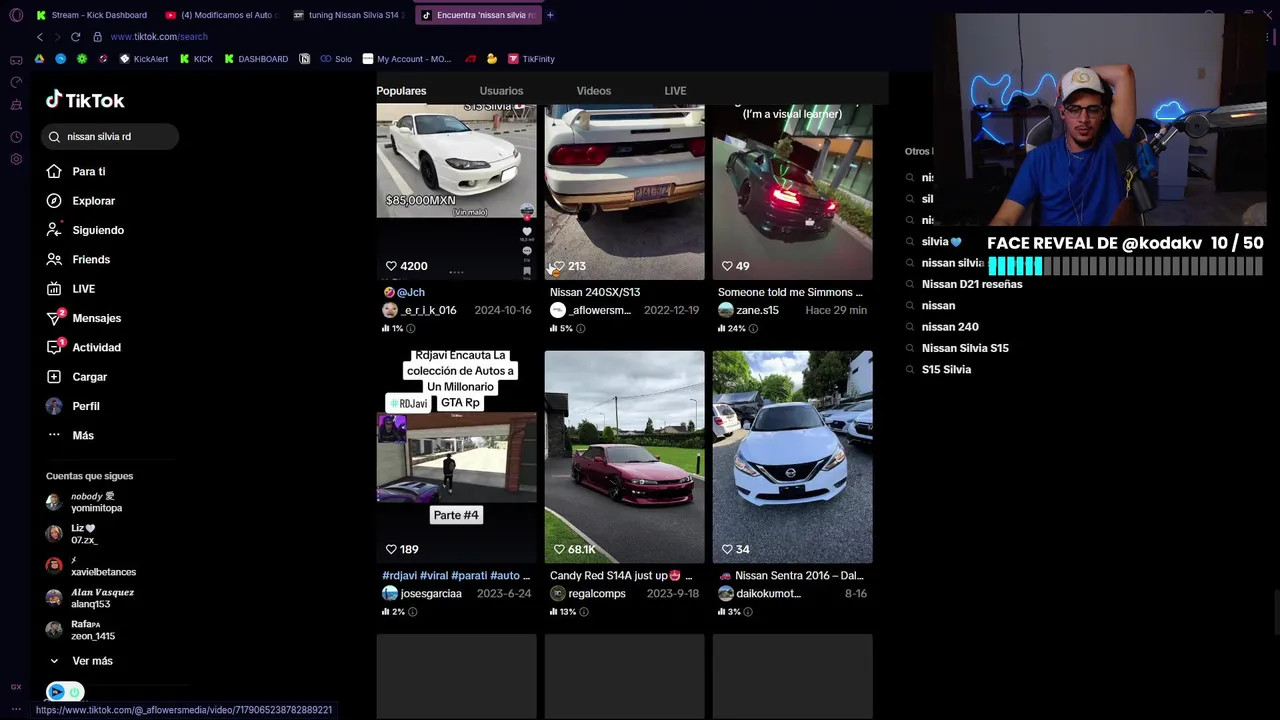Go back with the browser back arrow
This screenshot has width=1280, height=720.
pyautogui.click(x=40, y=37)
